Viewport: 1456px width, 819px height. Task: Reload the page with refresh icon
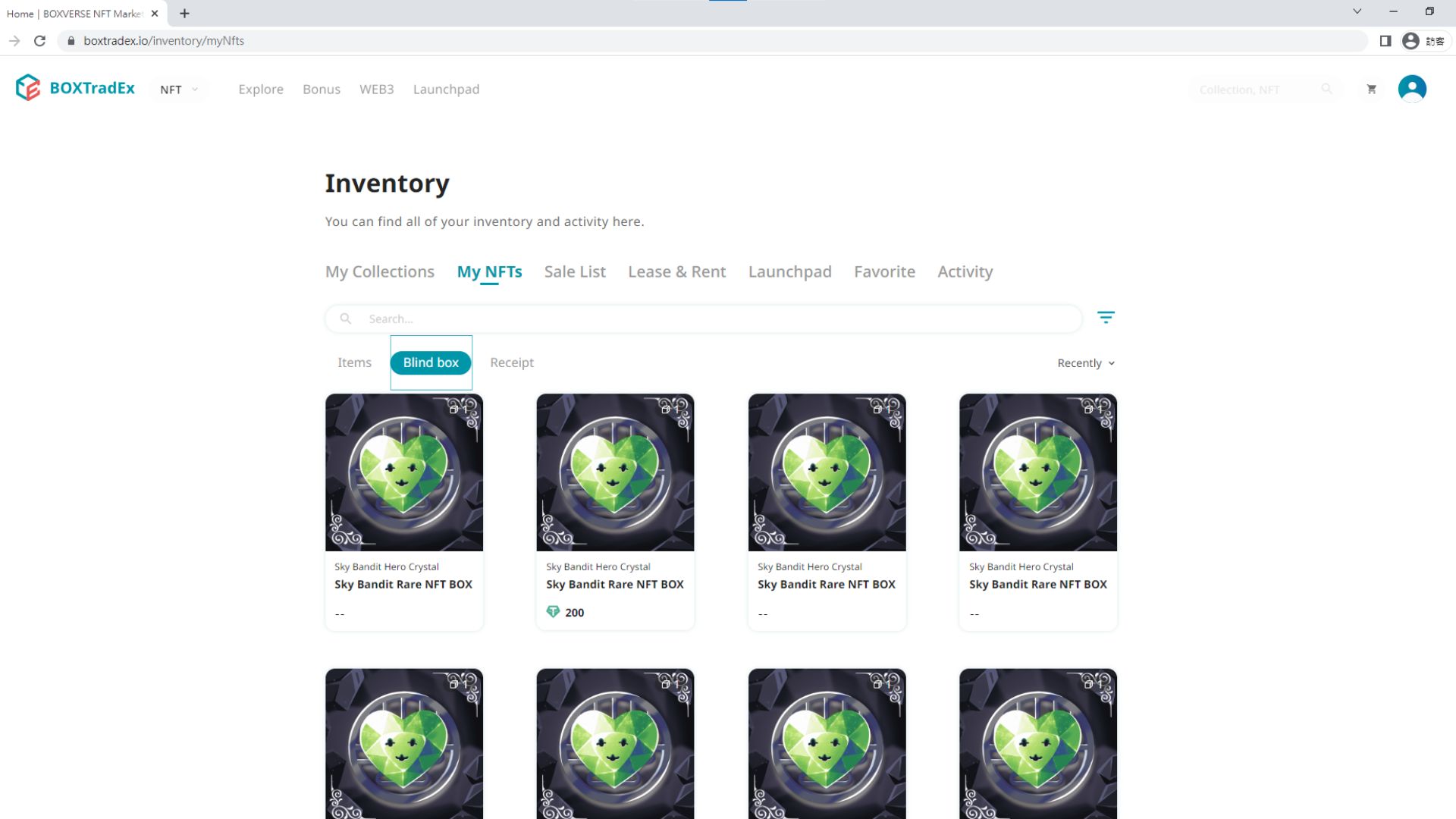point(40,41)
